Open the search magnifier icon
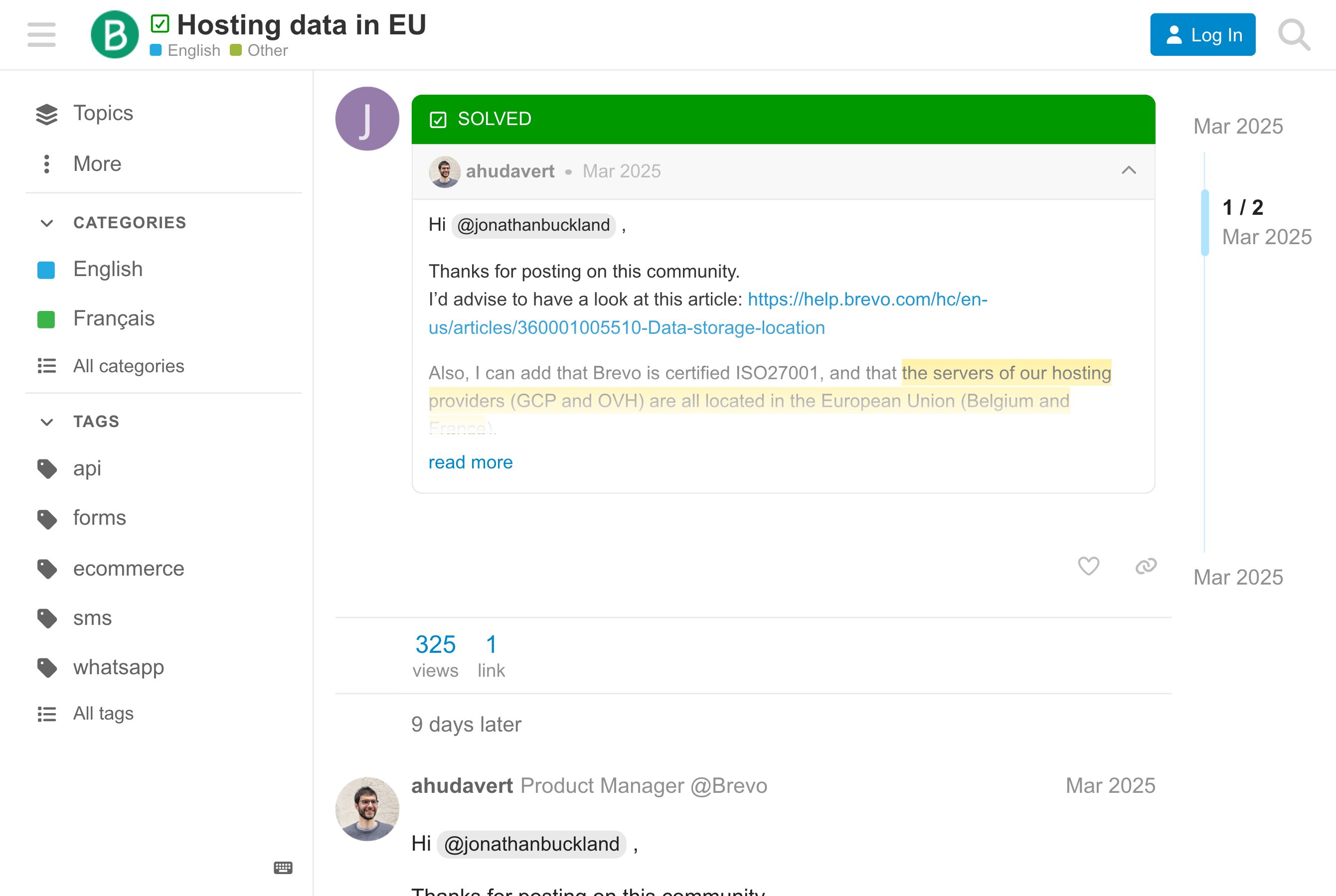This screenshot has height=896, width=1336. coord(1294,34)
